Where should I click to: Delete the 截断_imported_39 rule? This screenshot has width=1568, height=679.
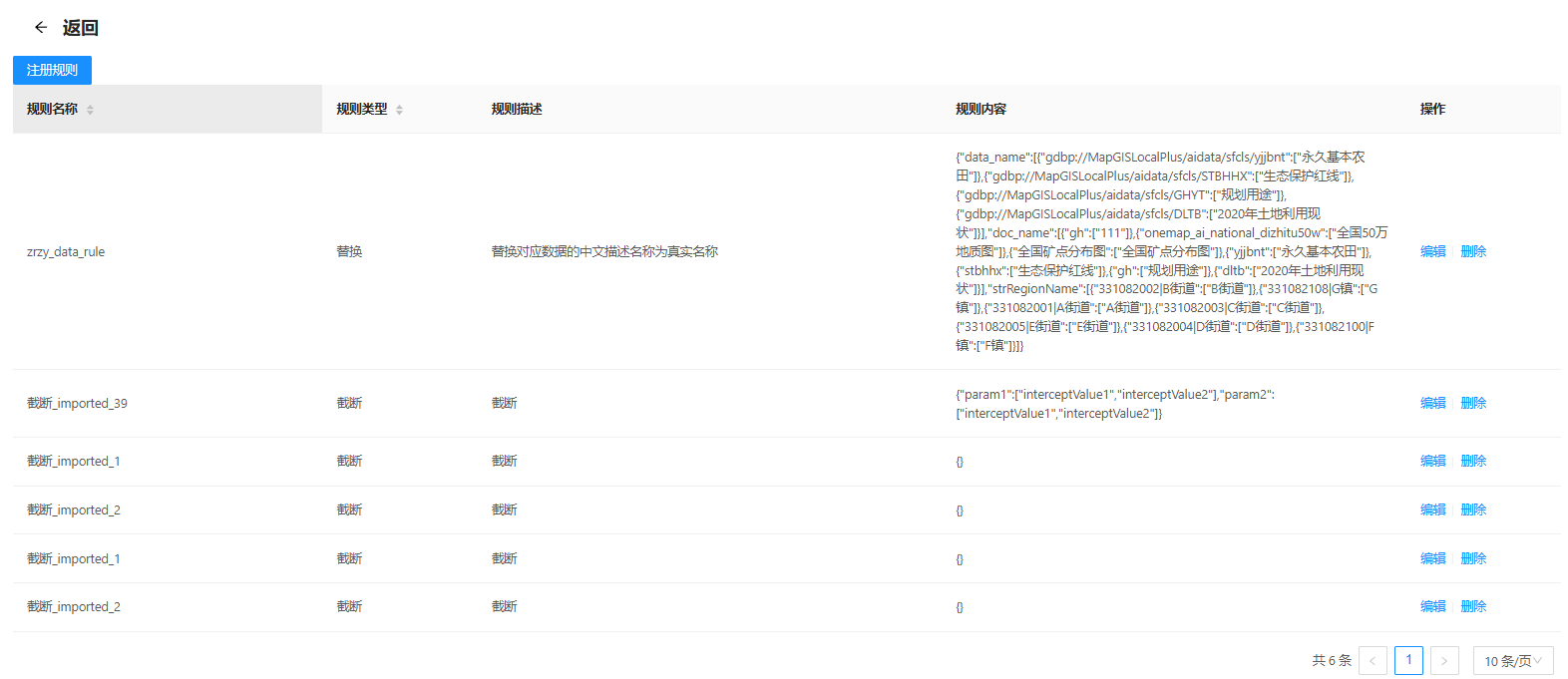(1473, 403)
